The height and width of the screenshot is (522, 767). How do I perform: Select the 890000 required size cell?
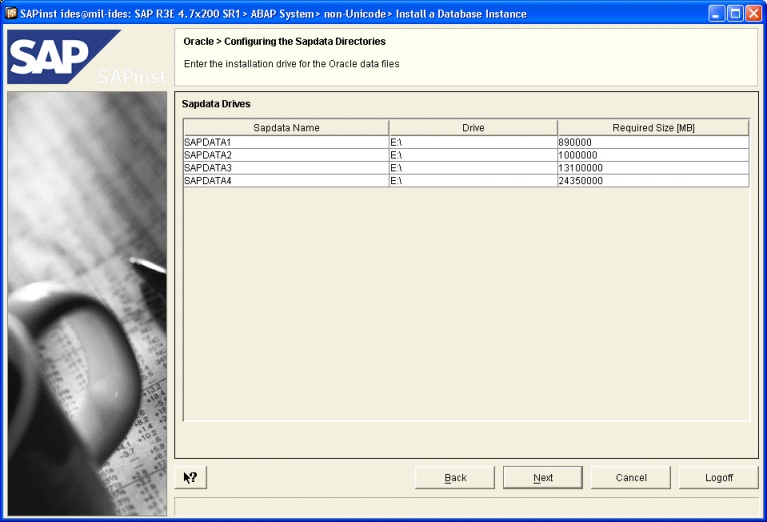(653, 142)
